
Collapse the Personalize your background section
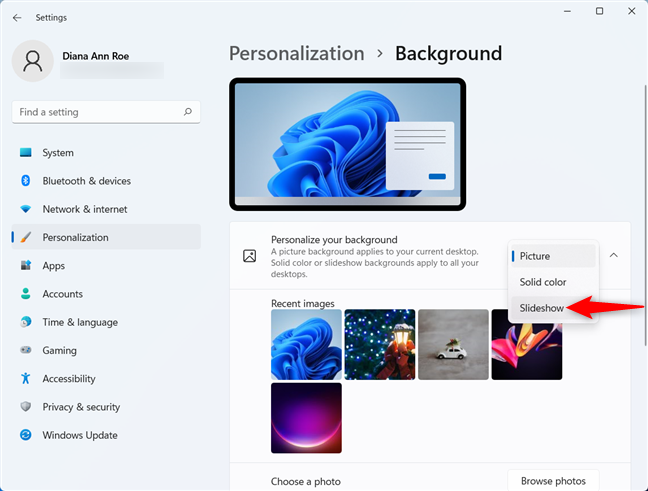click(x=614, y=255)
